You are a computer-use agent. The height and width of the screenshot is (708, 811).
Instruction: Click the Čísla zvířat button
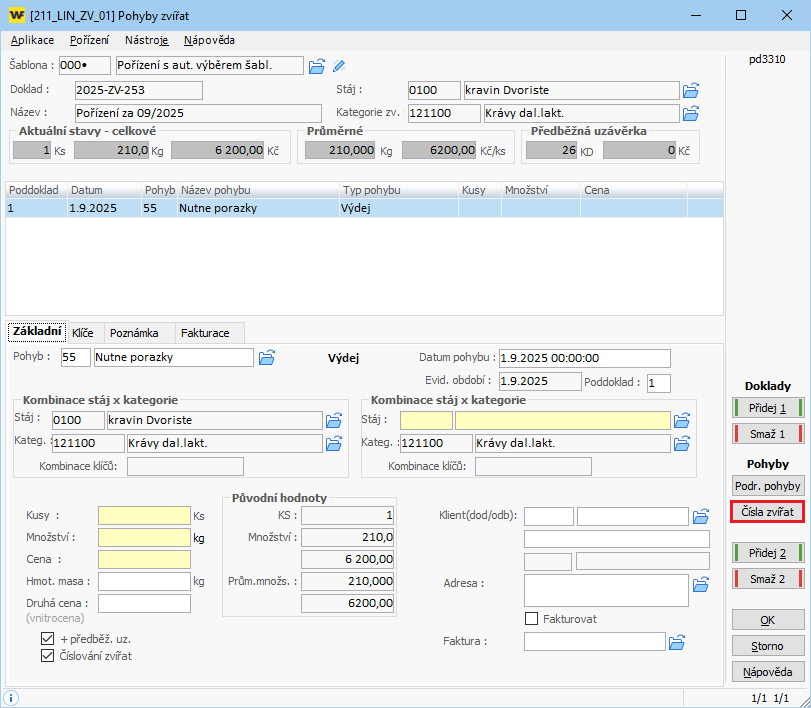(768, 511)
